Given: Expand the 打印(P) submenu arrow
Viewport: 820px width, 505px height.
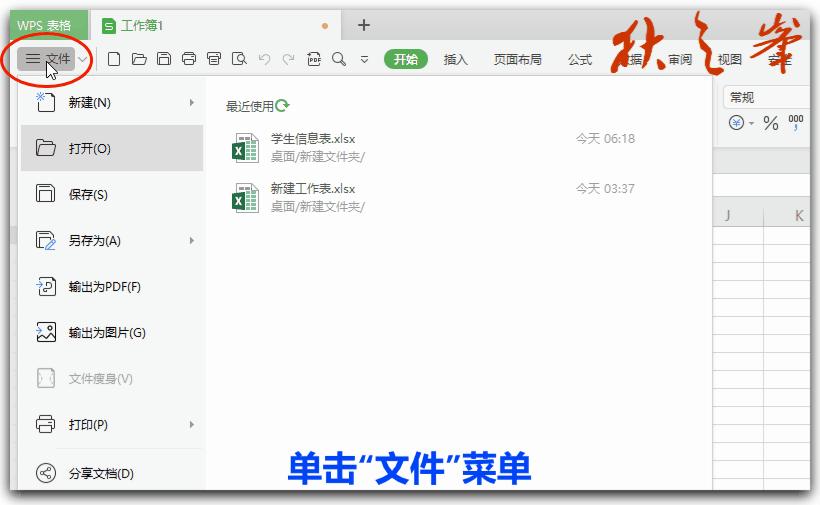Looking at the screenshot, I should [x=192, y=424].
